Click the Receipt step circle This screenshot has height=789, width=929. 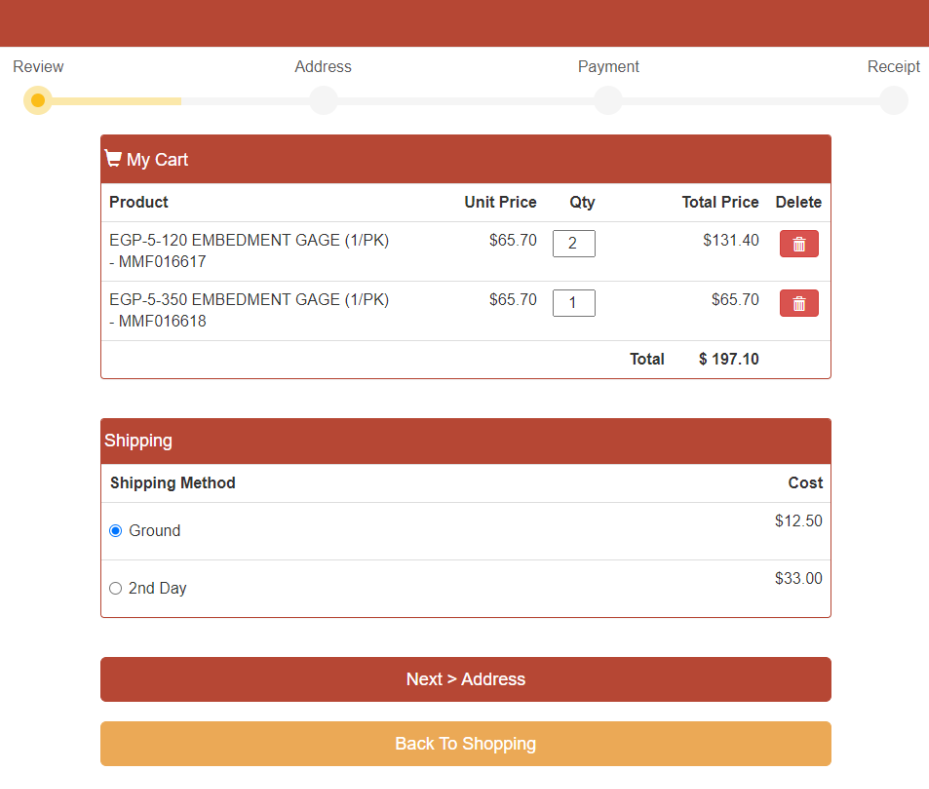893,100
